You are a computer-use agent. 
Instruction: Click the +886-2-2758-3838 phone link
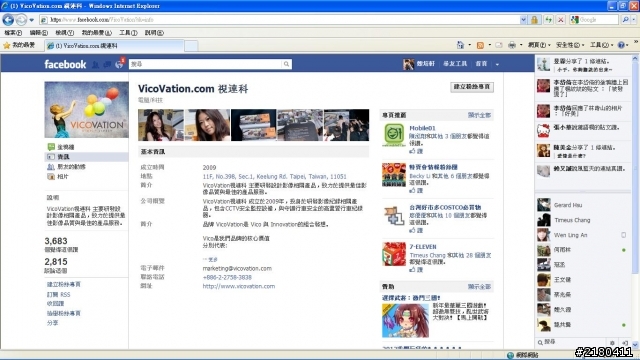click(x=227, y=277)
